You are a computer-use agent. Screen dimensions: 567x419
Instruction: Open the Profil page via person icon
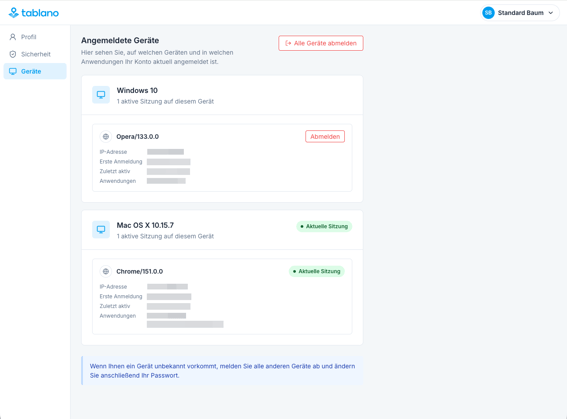click(13, 37)
